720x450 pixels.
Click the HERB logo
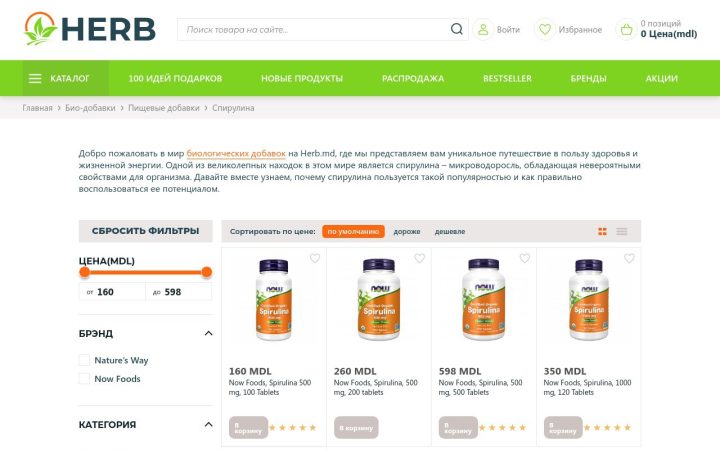point(90,29)
